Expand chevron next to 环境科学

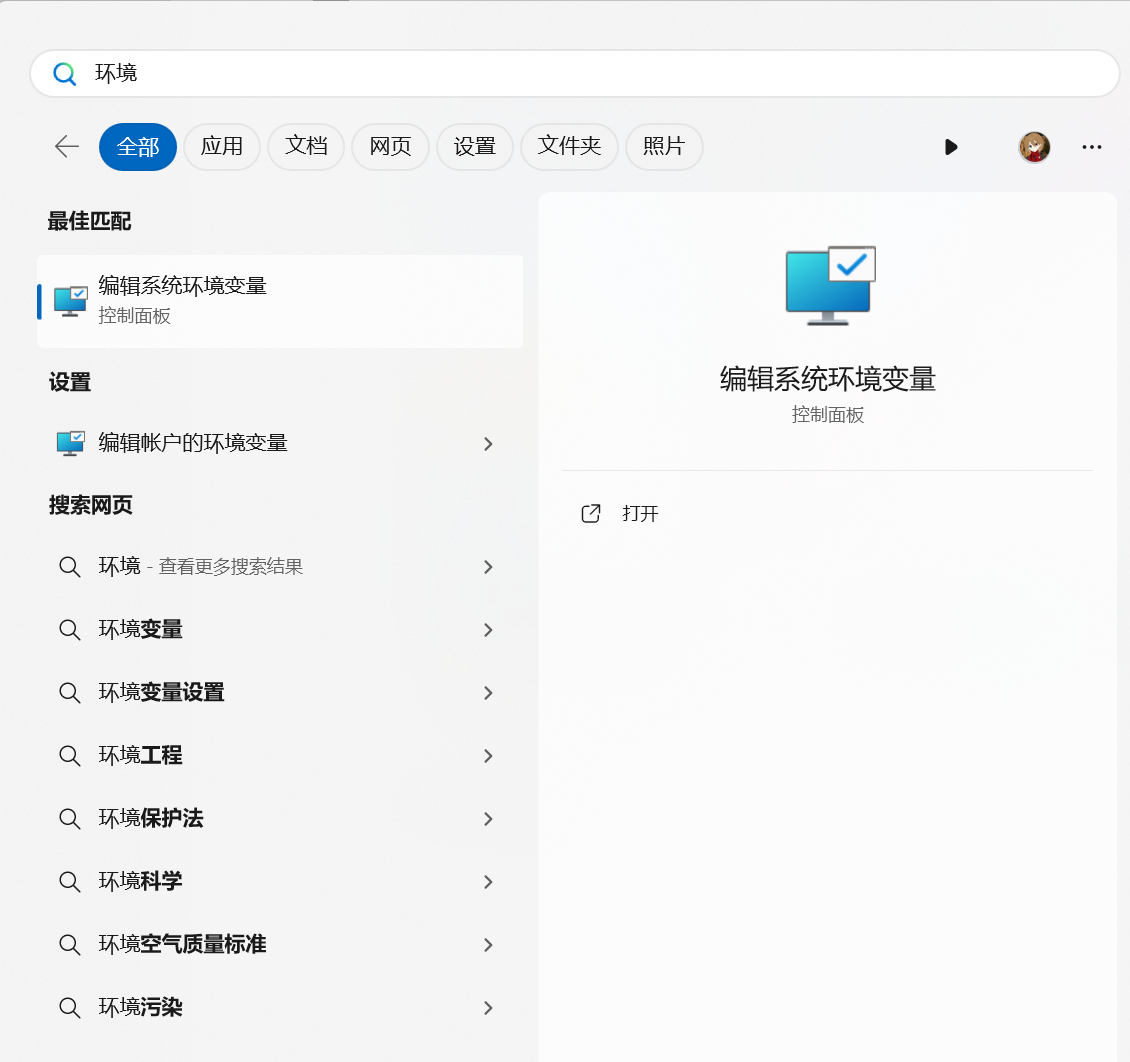(x=489, y=882)
